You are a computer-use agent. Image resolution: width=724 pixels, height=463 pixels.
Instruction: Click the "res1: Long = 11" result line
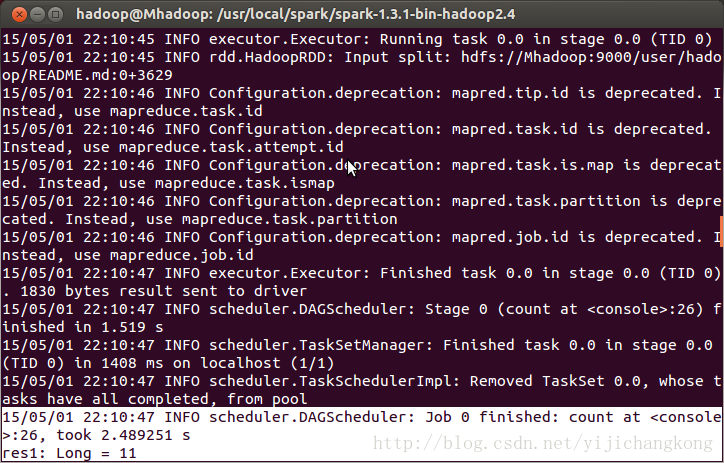tap(69, 453)
